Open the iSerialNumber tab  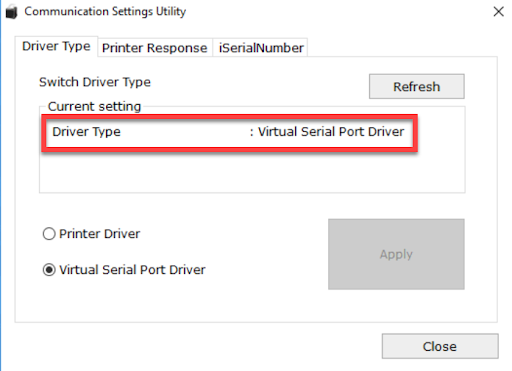[x=261, y=48]
